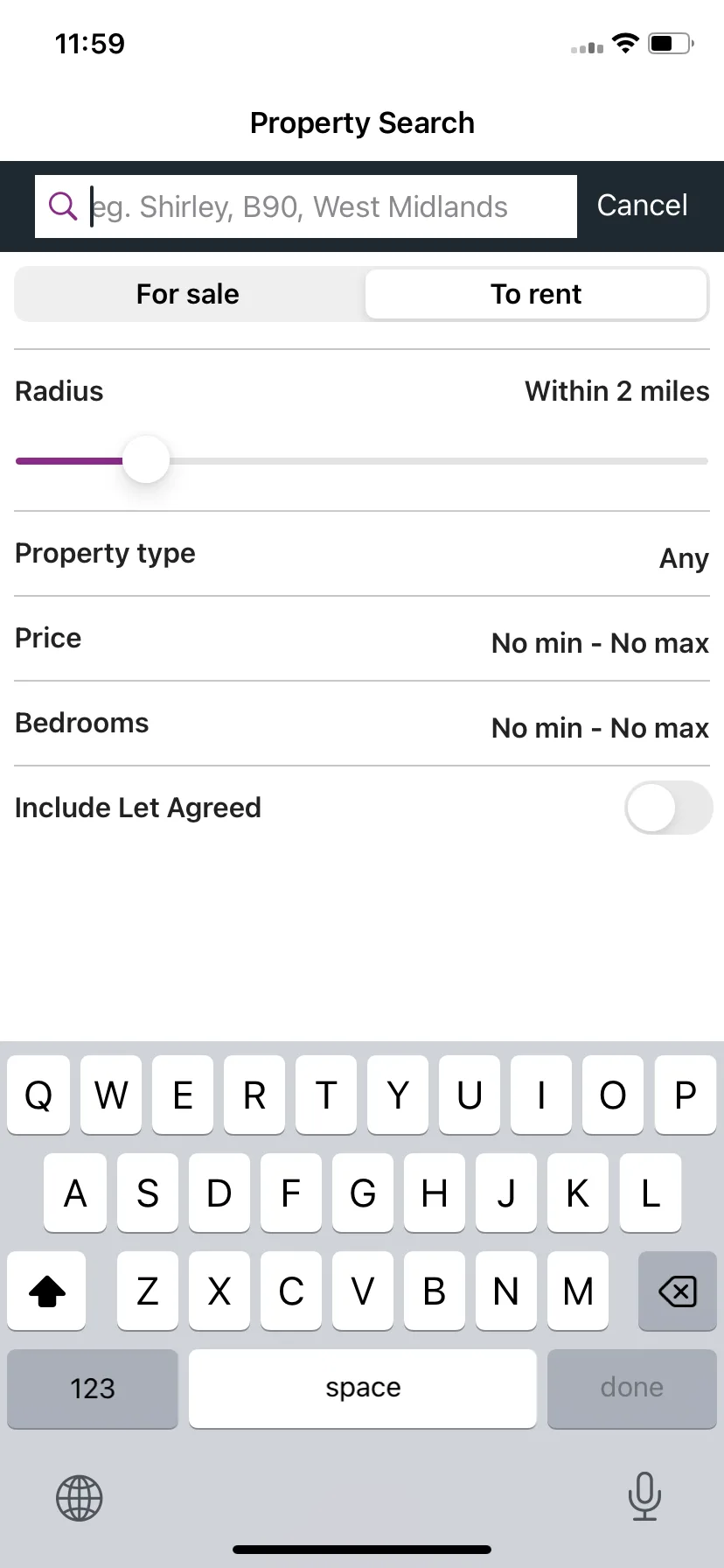The image size is (724, 1568).
Task: Tap the backspace delete key
Action: 677,1291
